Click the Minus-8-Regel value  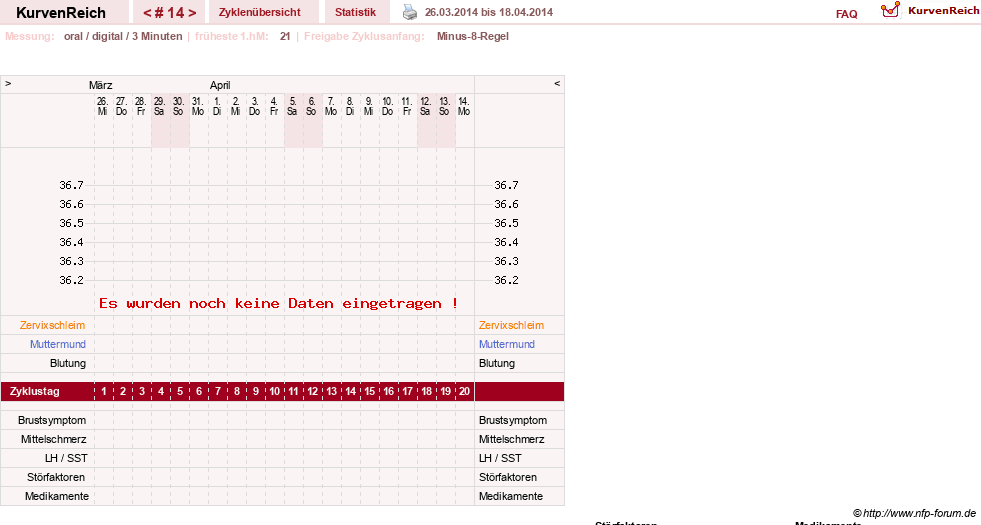[472, 36]
